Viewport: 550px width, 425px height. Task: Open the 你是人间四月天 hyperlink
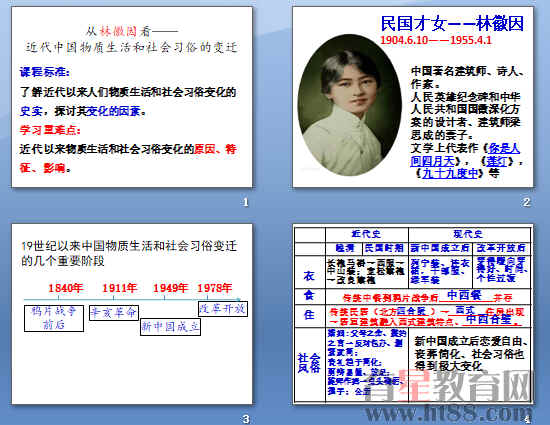click(x=465, y=155)
